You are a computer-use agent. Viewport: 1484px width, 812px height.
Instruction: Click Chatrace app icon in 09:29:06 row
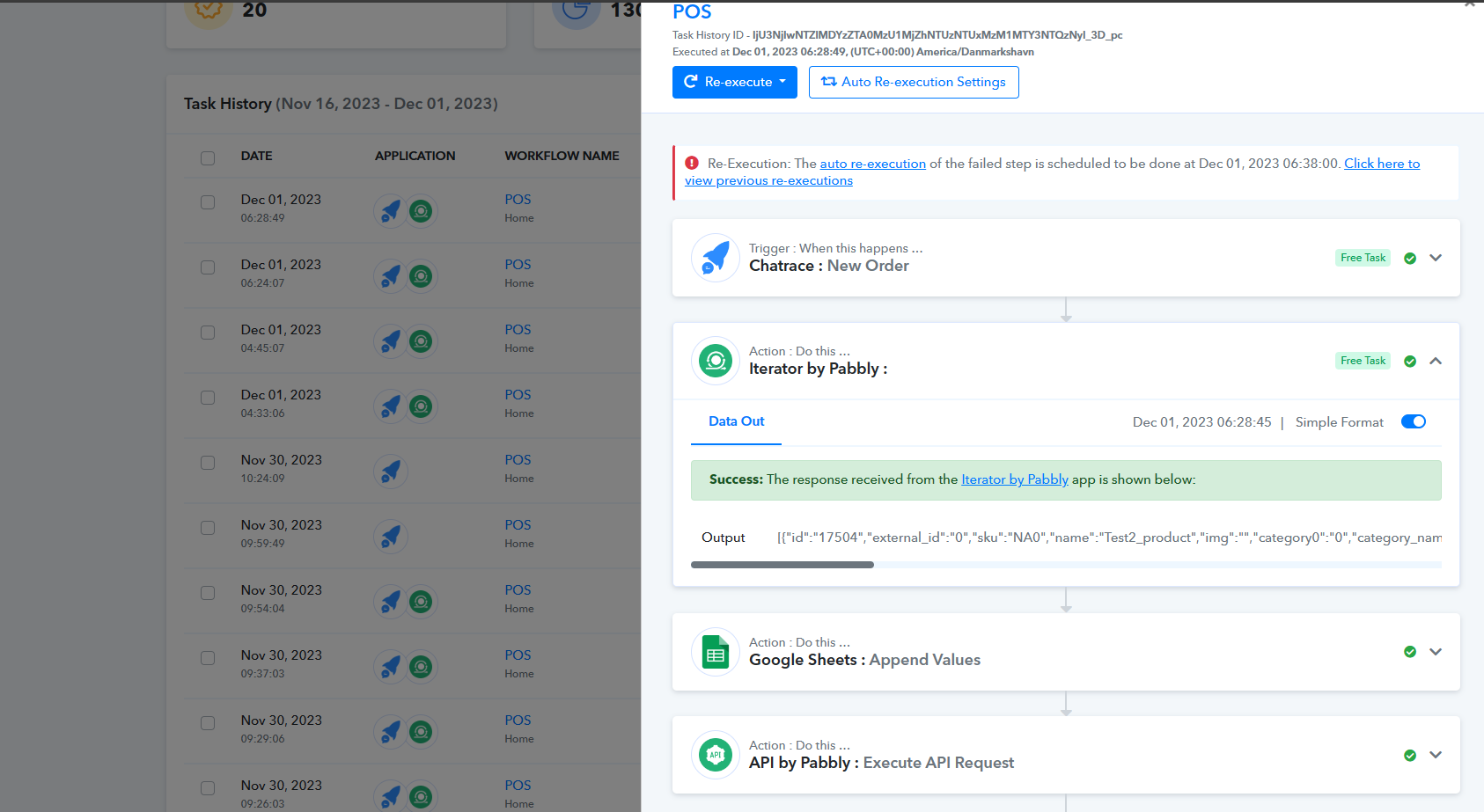[x=391, y=732]
